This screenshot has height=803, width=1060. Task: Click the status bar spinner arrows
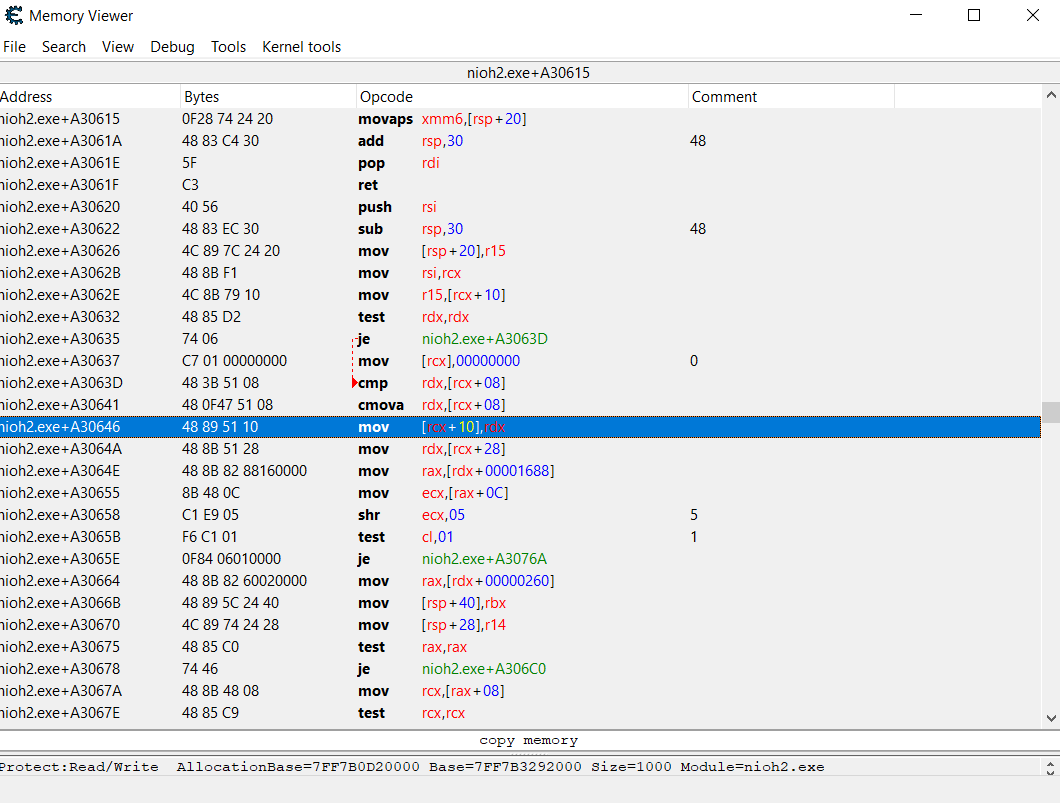(x=1050, y=768)
